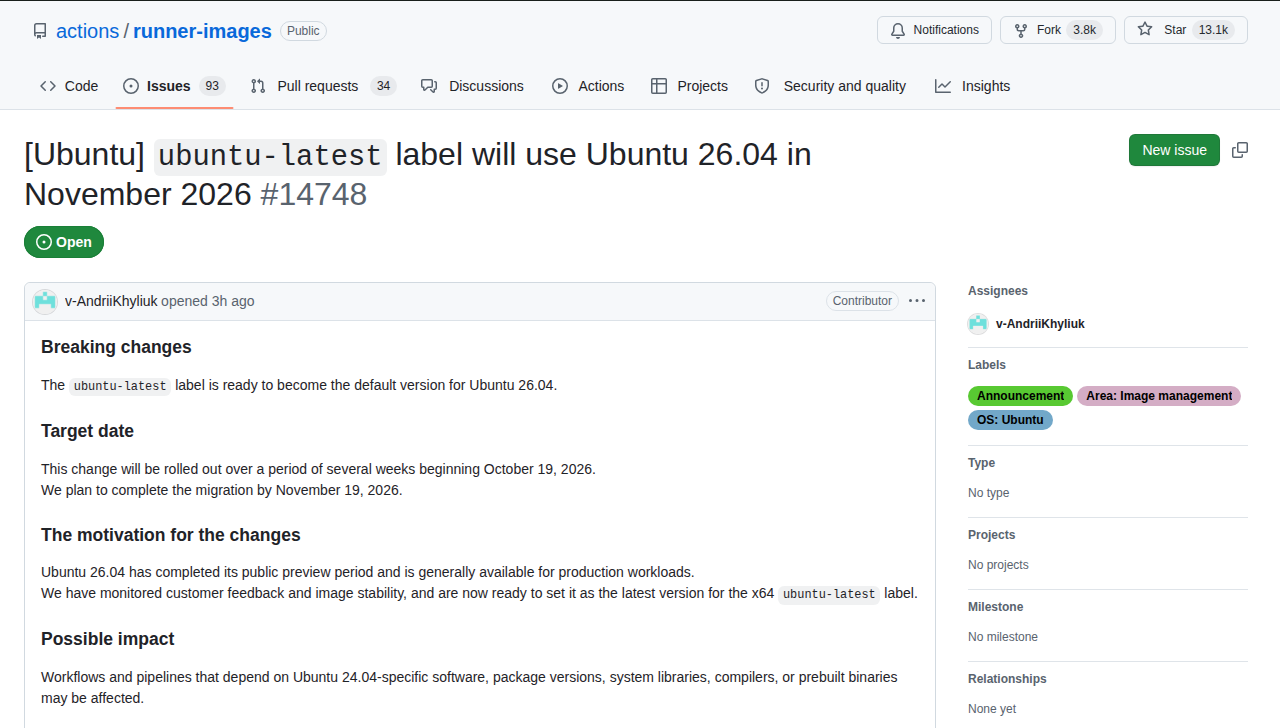This screenshot has width=1280, height=728.
Task: Click the Insights graph icon
Action: (943, 86)
